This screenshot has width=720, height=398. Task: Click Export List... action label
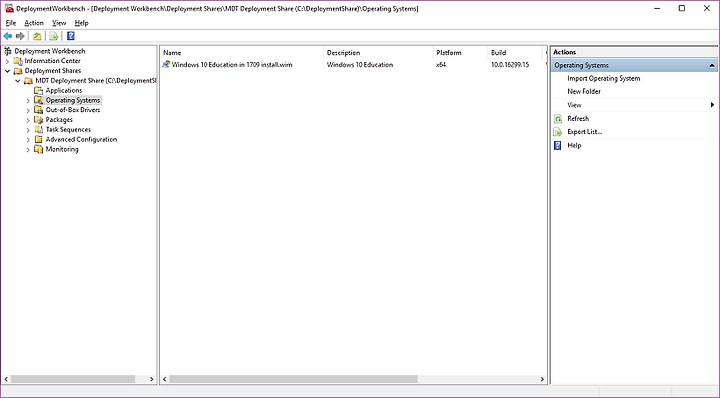(584, 132)
